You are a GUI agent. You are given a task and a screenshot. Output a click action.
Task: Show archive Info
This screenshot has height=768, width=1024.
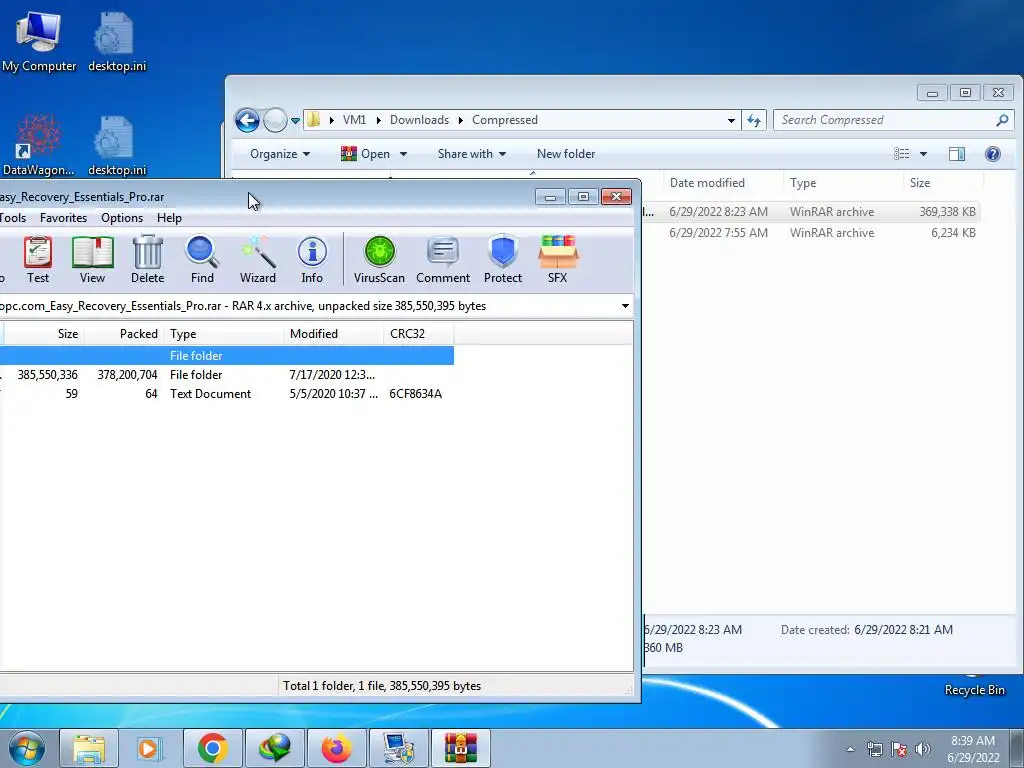pyautogui.click(x=312, y=259)
